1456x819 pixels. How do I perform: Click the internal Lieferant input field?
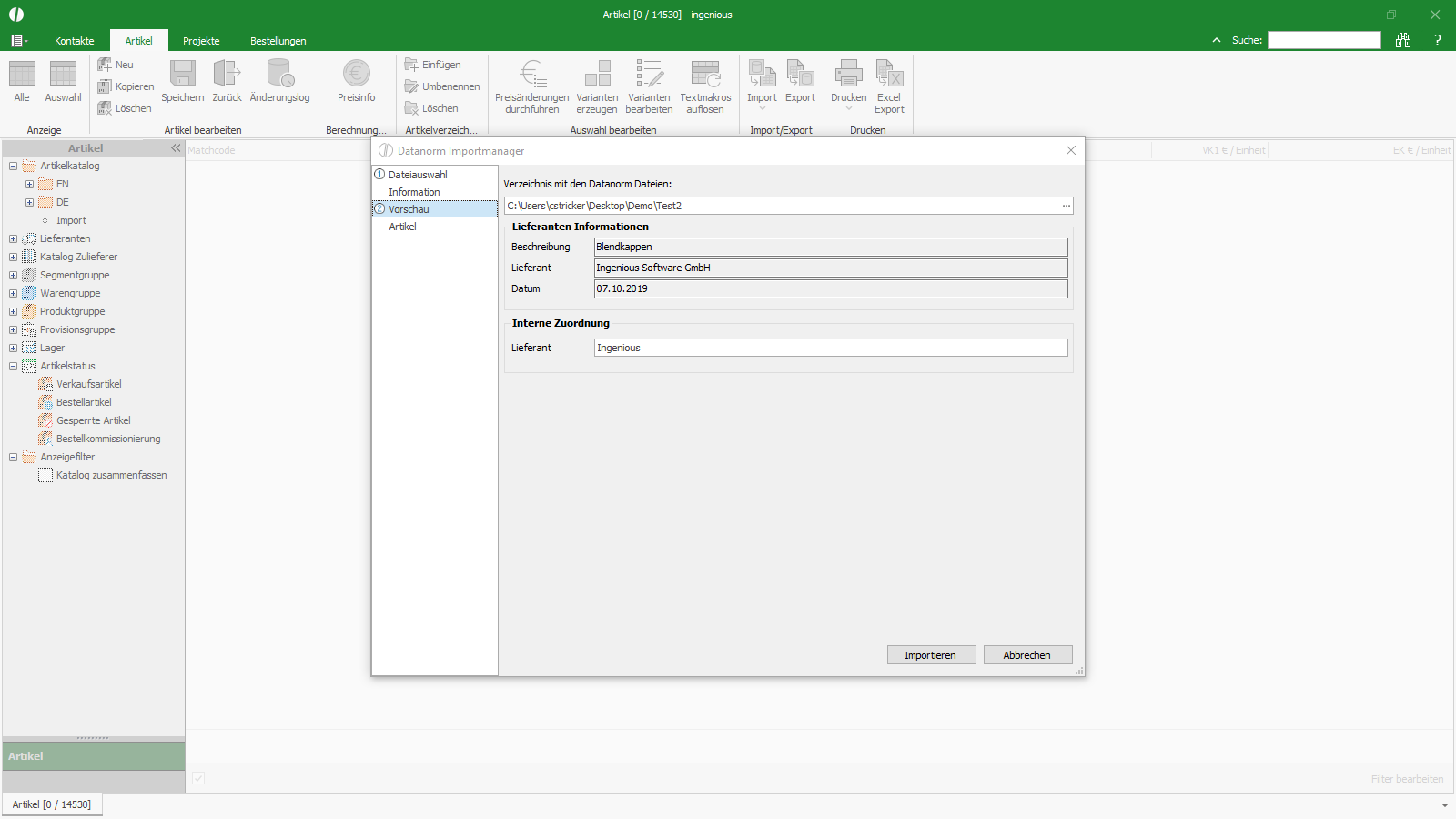tap(831, 348)
